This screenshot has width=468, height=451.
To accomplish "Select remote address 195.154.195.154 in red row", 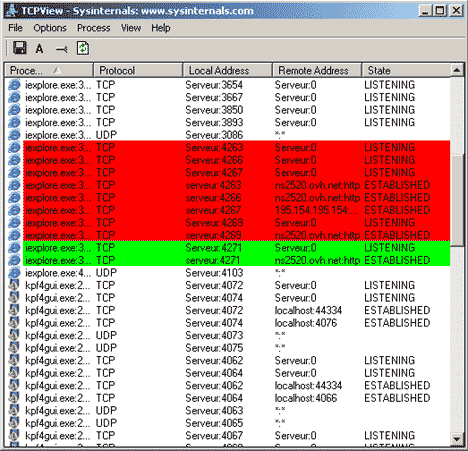I will pos(317,210).
